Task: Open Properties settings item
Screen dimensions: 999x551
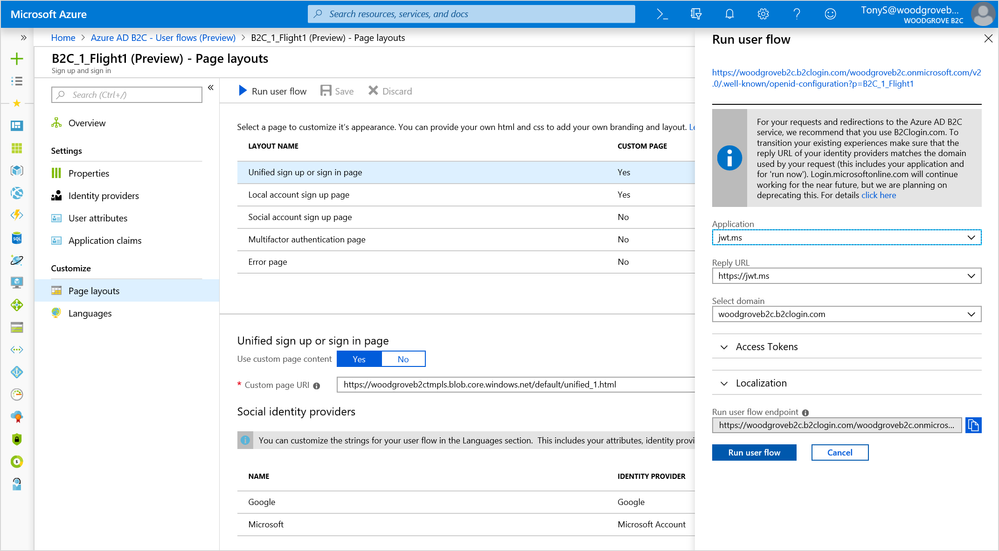Action: 89,173
